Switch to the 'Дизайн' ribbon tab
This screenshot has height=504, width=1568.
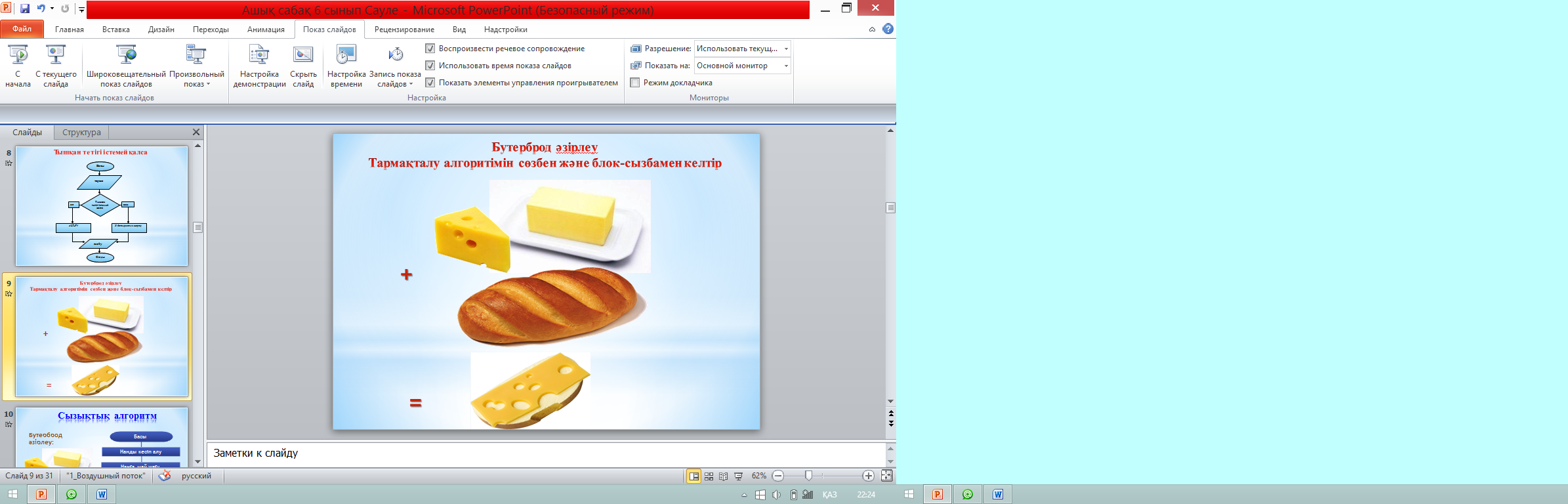click(x=161, y=30)
